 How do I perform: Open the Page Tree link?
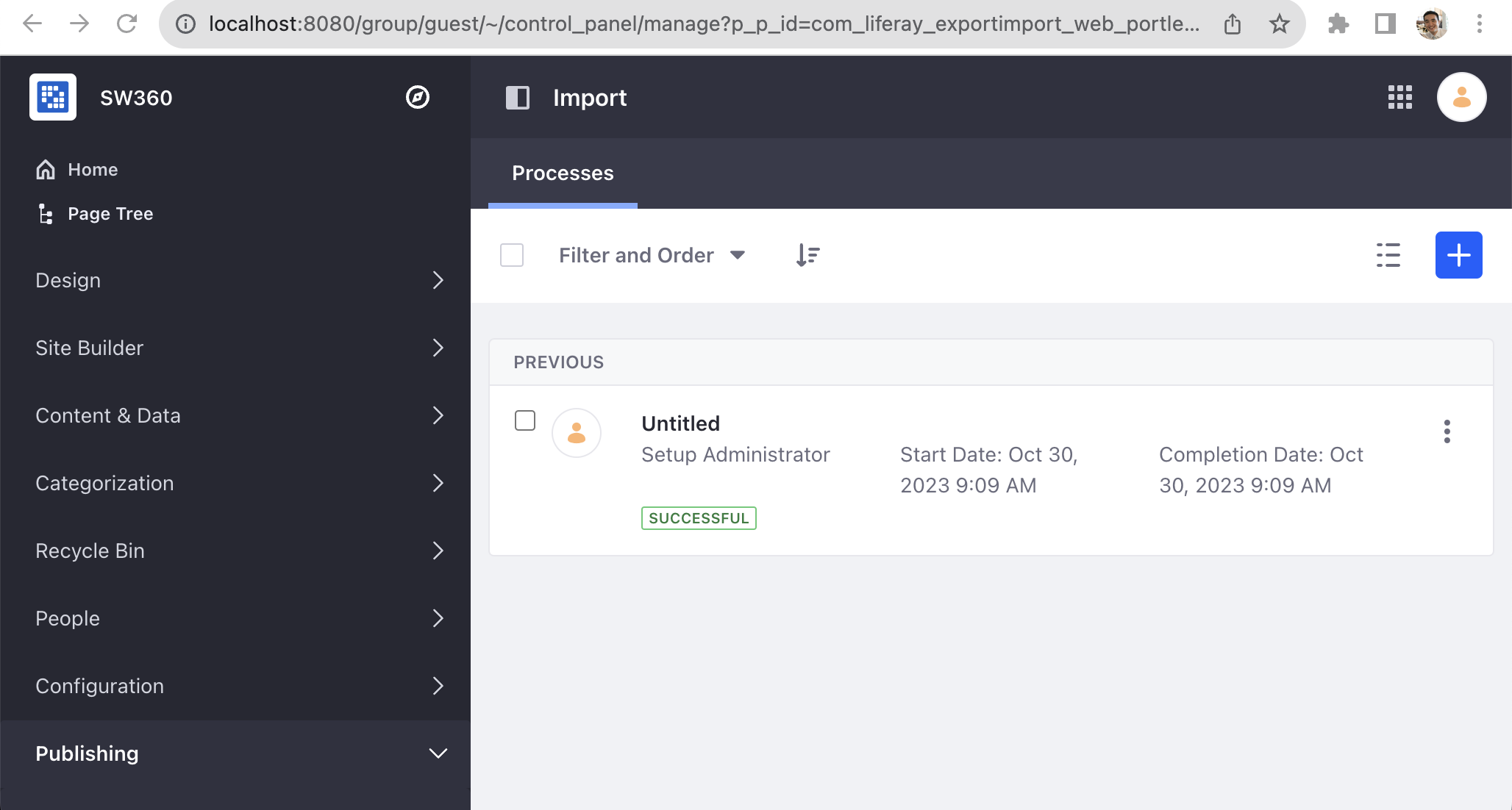(110, 214)
